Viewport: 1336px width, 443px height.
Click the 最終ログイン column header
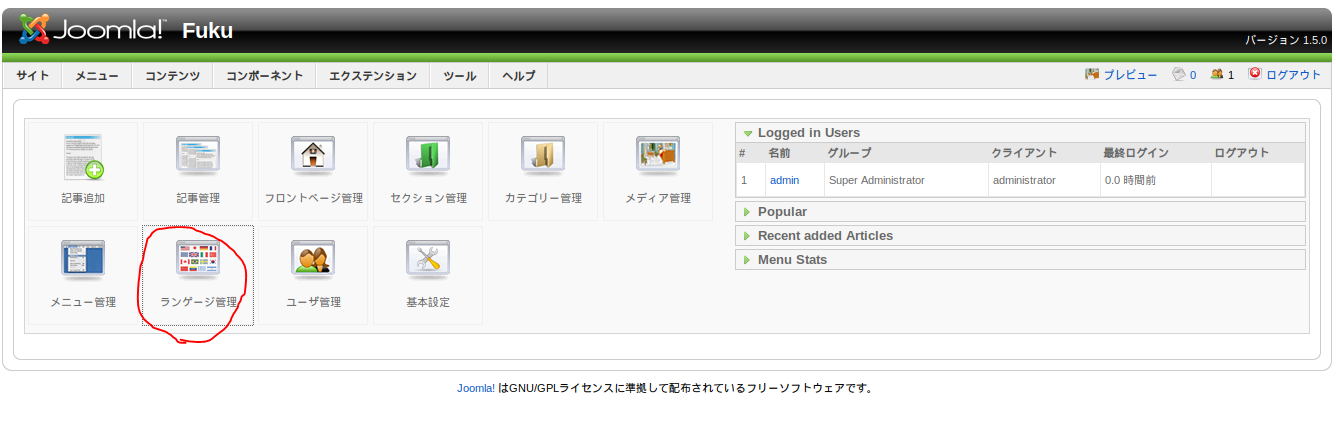click(1136, 153)
